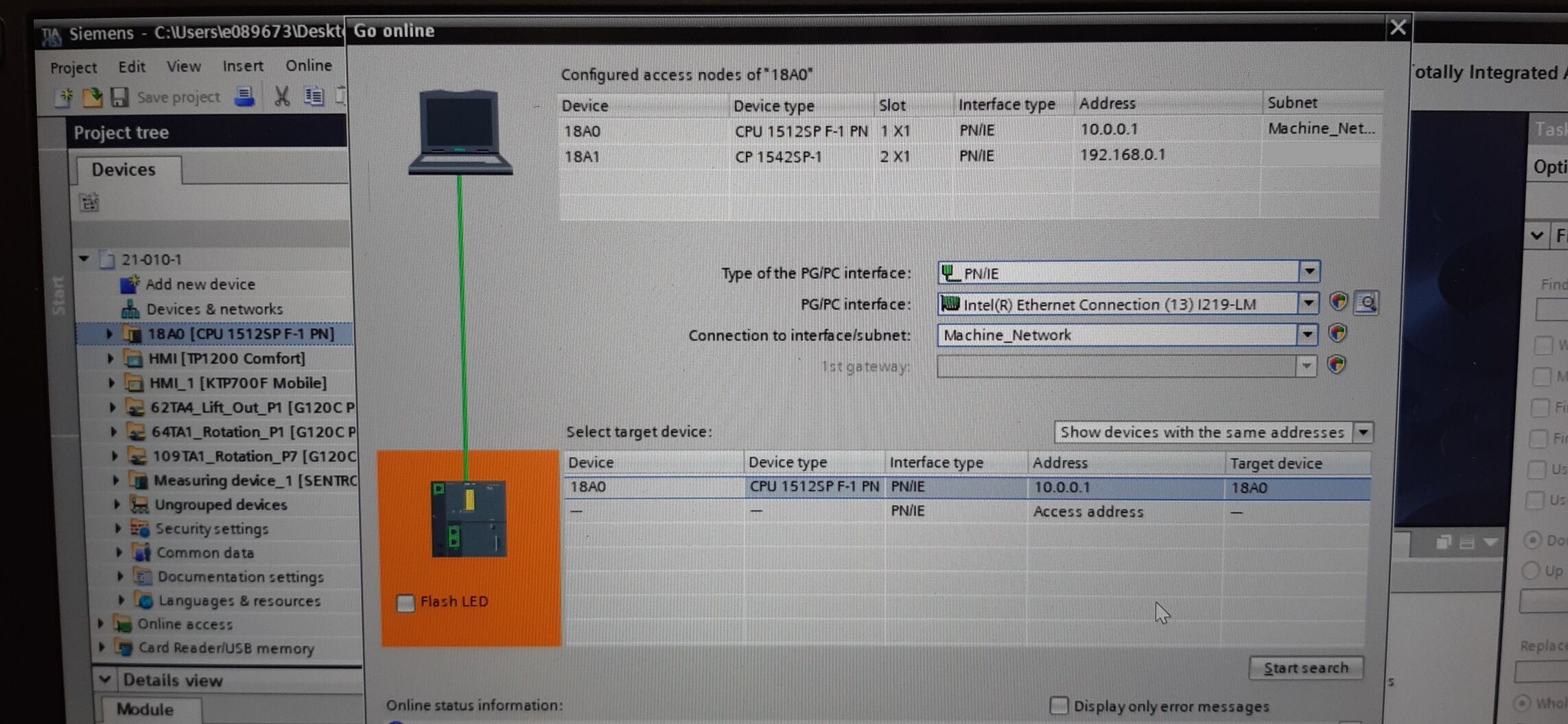This screenshot has height=724, width=1568.
Task: Click the Ungrouped devices icon
Action: 139,504
